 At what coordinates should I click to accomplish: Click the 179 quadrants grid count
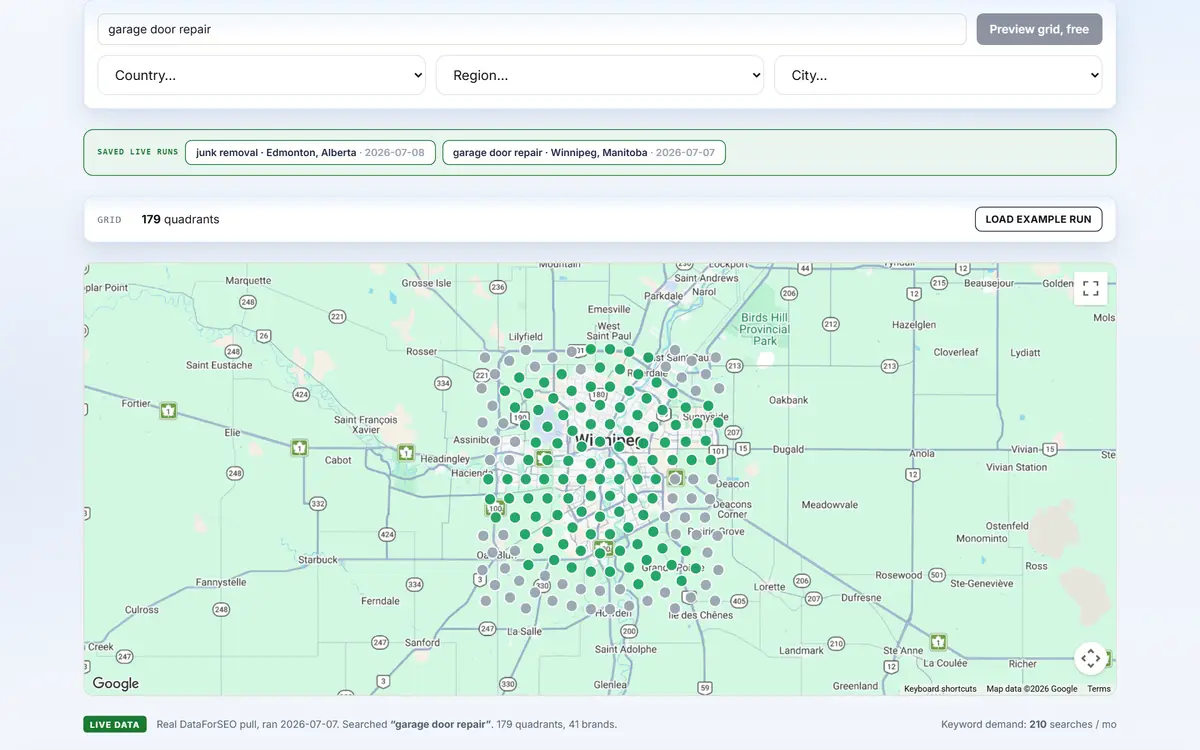tap(180, 219)
